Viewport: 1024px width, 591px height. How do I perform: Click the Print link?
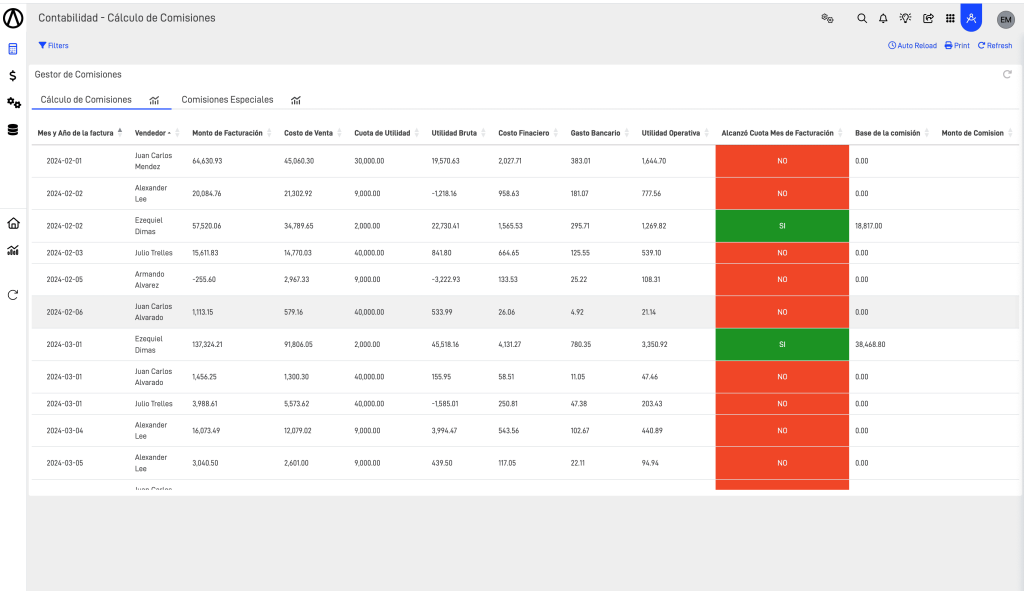(x=957, y=46)
